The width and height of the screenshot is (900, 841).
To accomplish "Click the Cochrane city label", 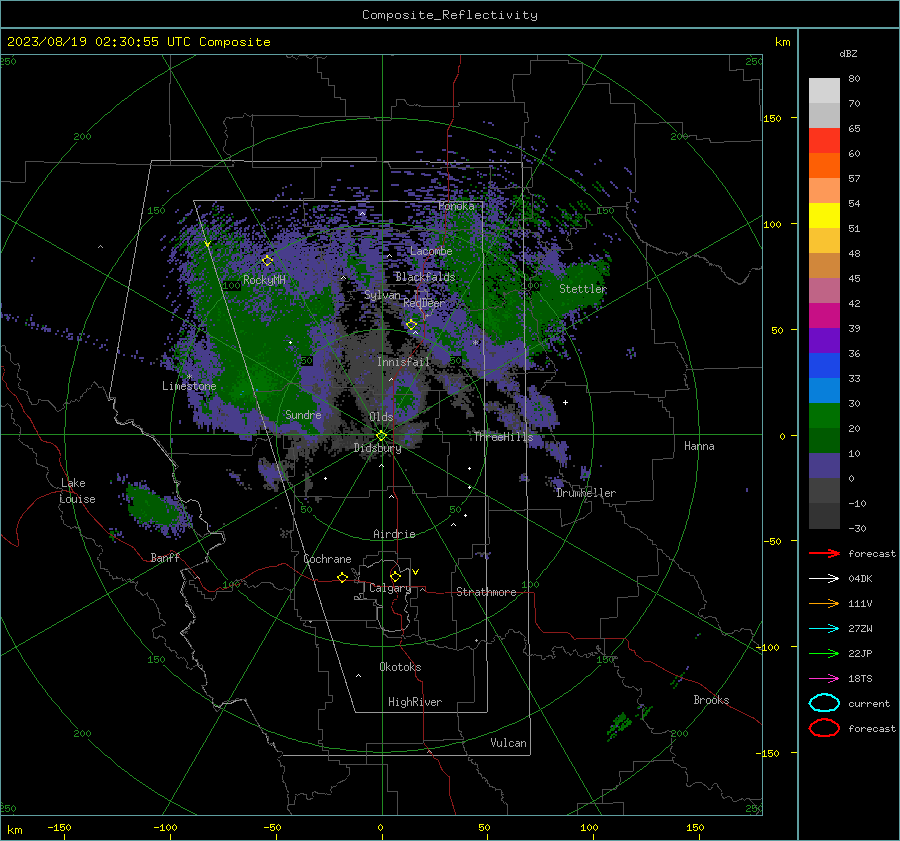I will point(327,559).
